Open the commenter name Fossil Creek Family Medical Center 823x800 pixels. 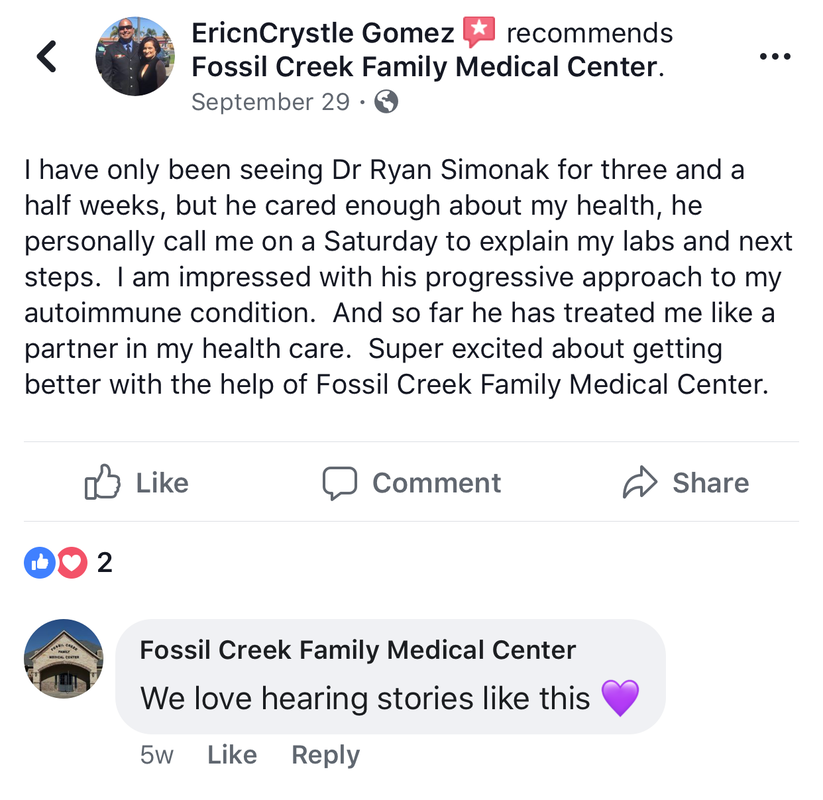[357, 650]
